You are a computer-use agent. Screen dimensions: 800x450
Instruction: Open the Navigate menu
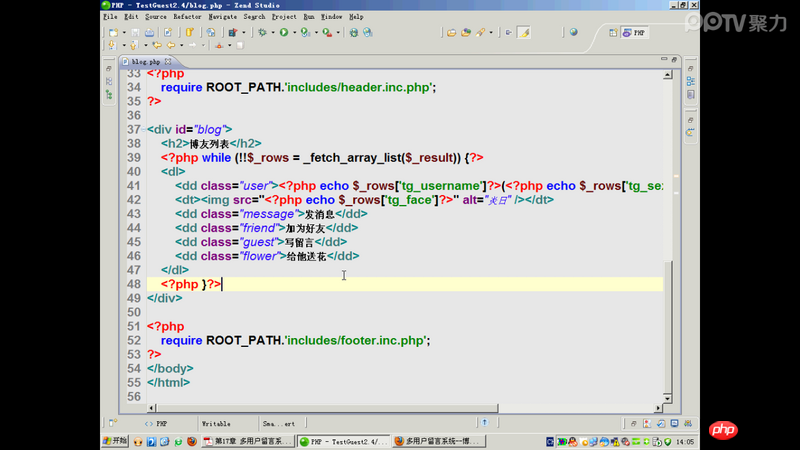tap(222, 17)
